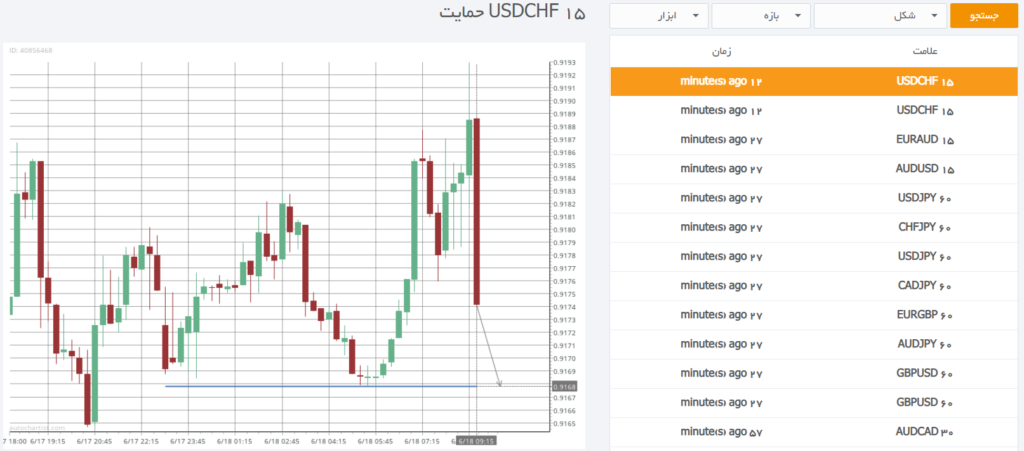
Task: Click the chart ID 40856468 label
Action: [31, 50]
